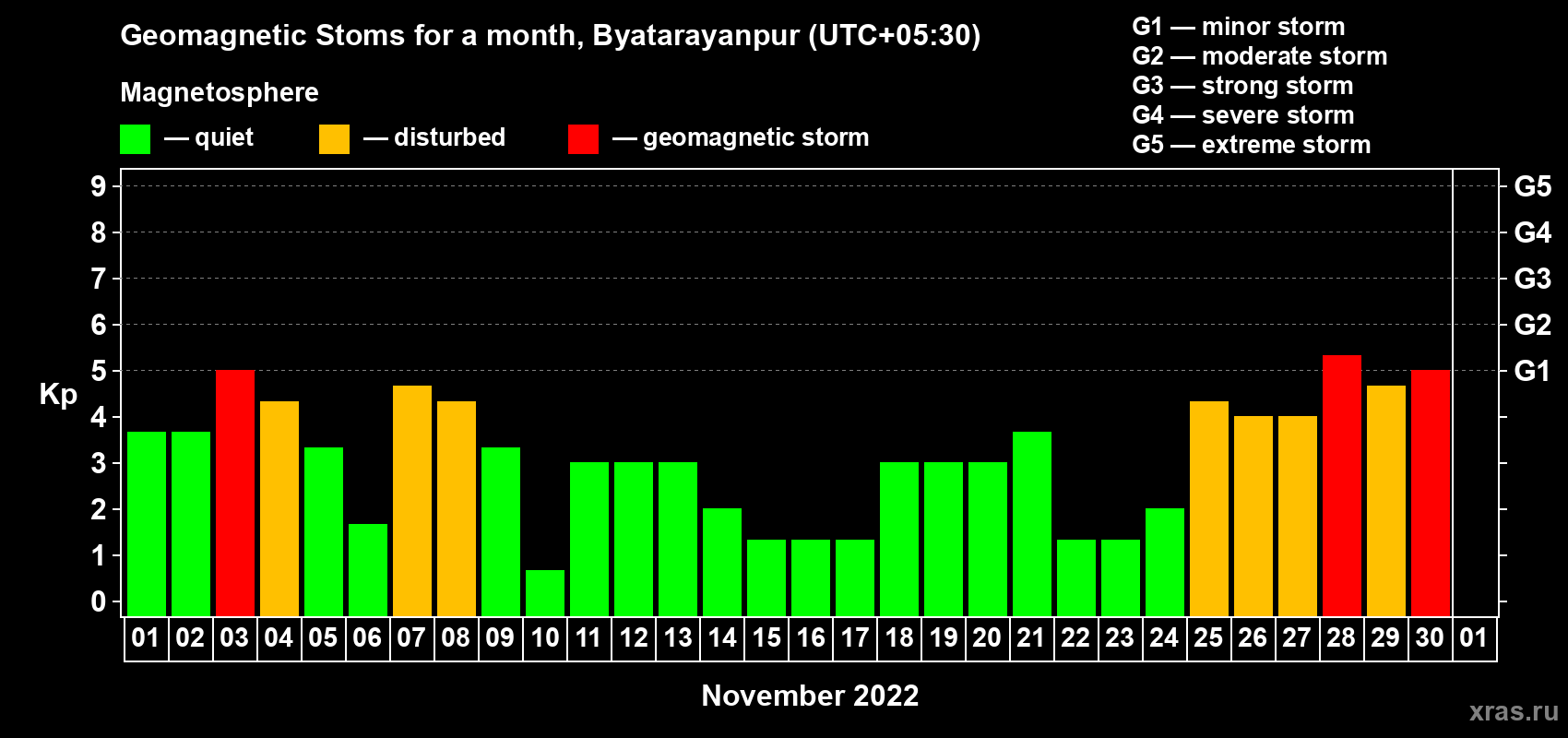This screenshot has height=738, width=1568.
Task: Select the green bar for day 11
Action: (x=589, y=540)
